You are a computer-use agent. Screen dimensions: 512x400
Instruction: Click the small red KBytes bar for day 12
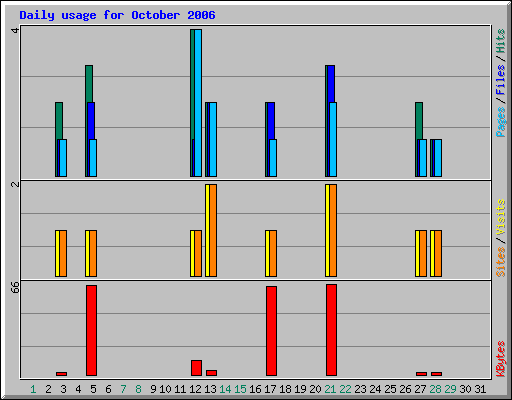click(x=196, y=368)
